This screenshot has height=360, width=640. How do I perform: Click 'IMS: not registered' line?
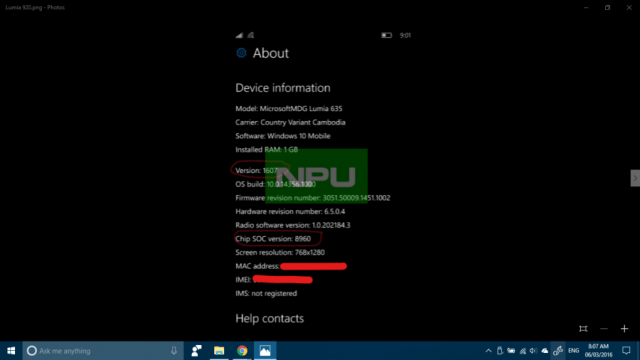point(266,293)
